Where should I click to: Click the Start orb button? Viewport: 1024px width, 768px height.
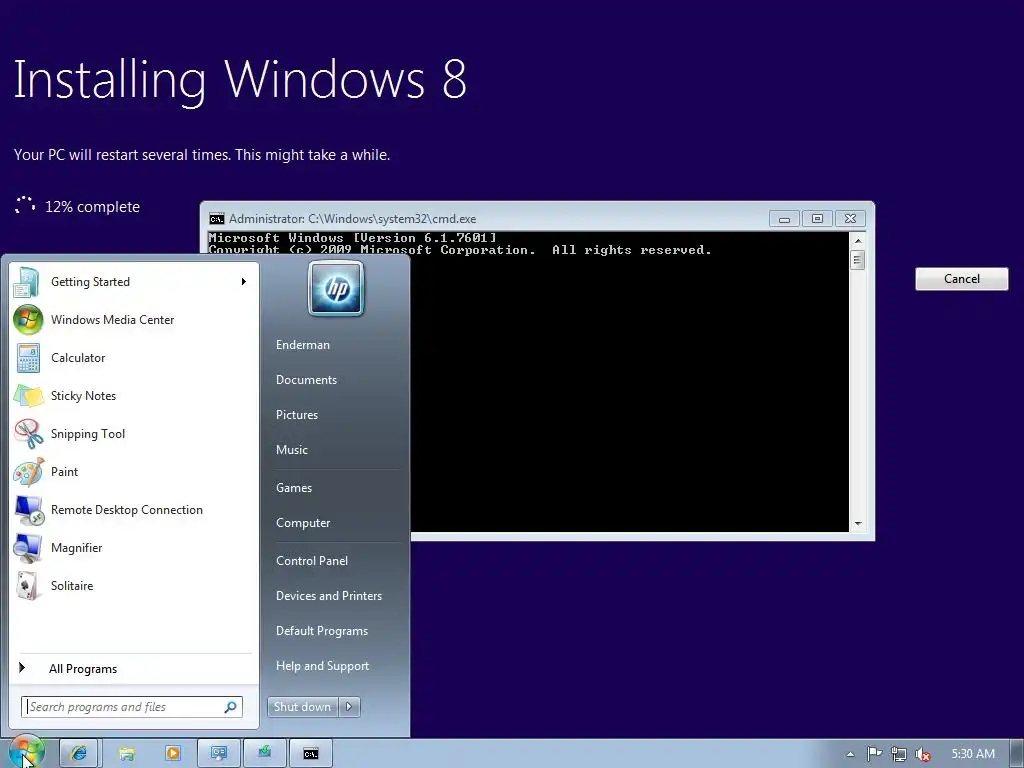pyautogui.click(x=27, y=753)
